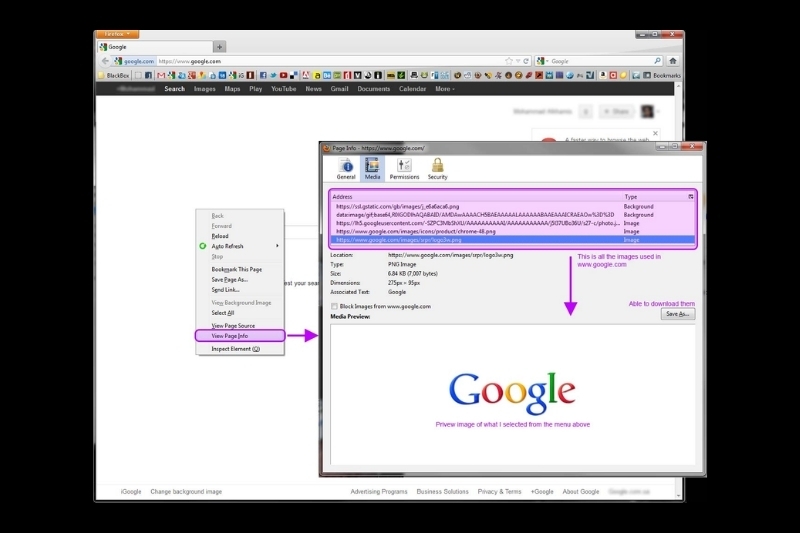Screen dimensions: 800x533
Task: Click the Firefox back arrow button
Action: (105, 61)
